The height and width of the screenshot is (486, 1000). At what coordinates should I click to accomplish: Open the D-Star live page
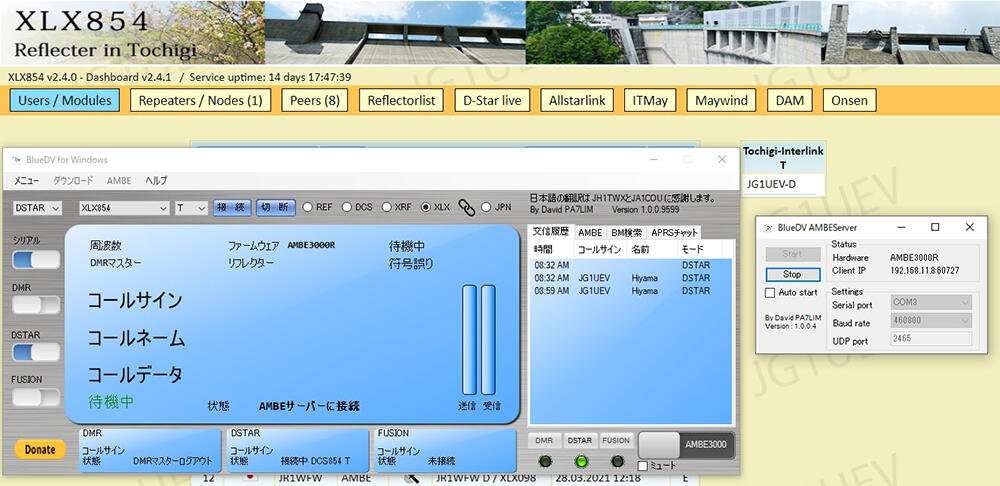pos(492,100)
